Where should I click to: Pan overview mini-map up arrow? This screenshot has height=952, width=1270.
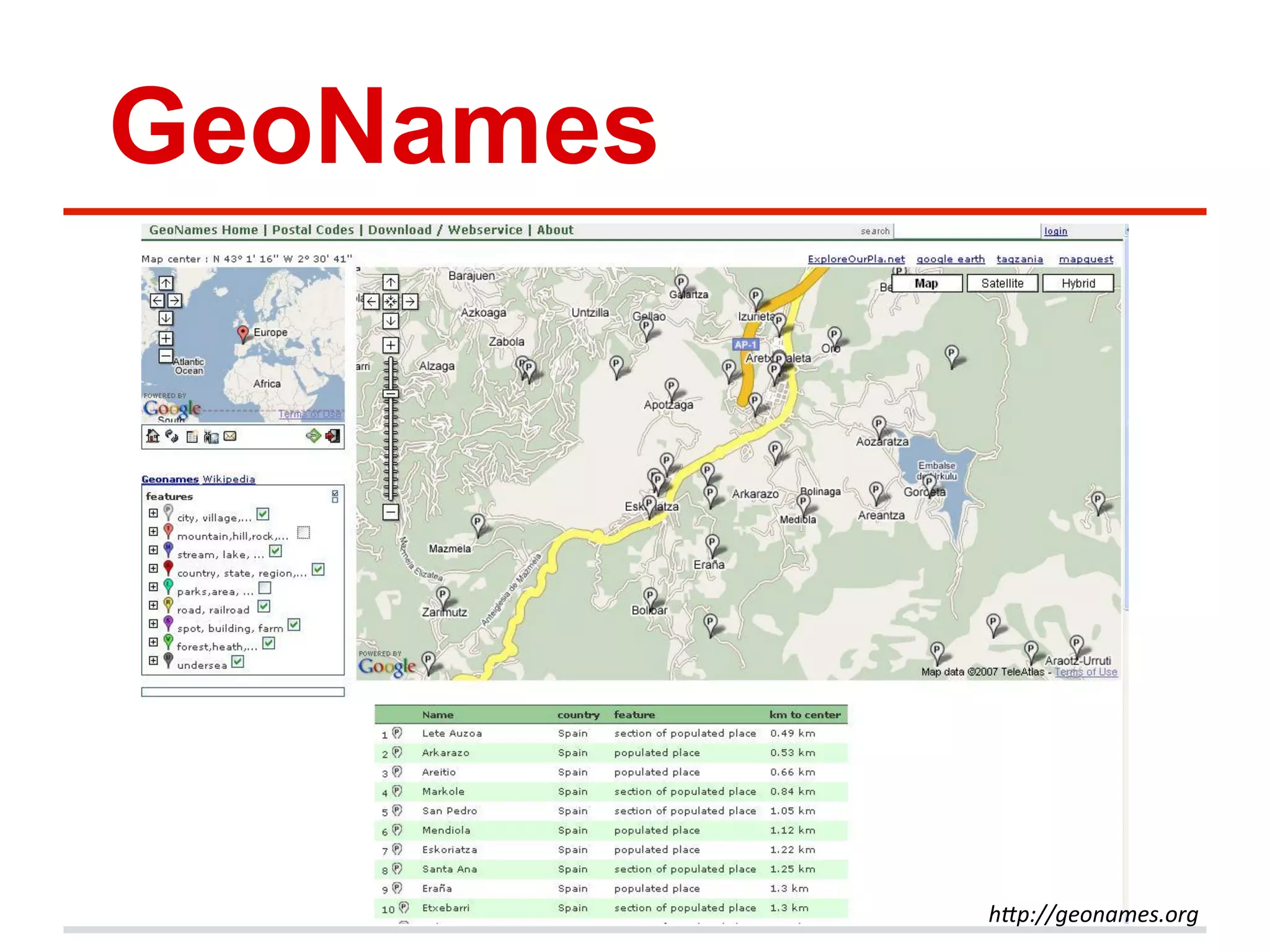click(166, 283)
